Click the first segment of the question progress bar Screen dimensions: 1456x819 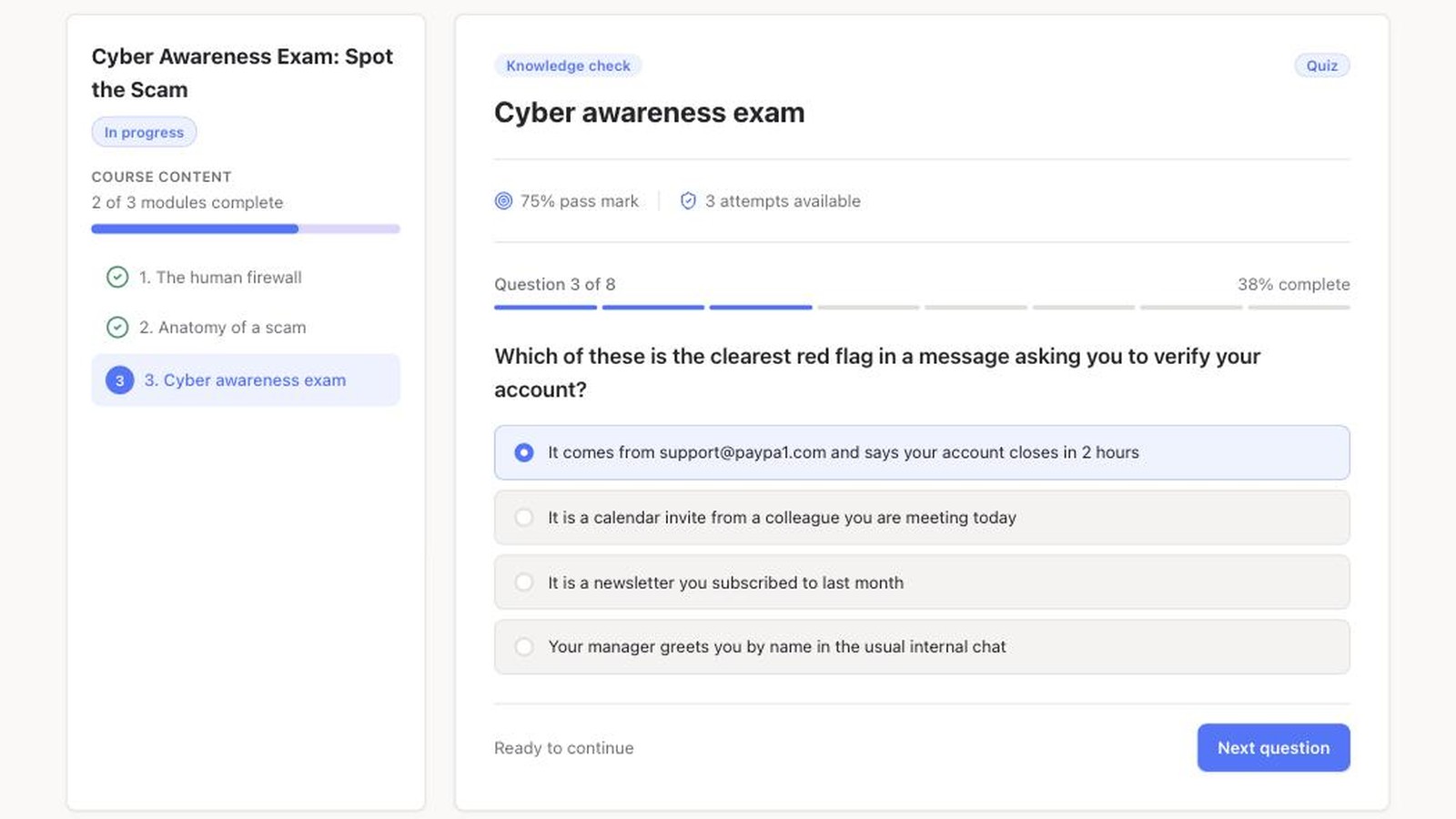pos(545,308)
